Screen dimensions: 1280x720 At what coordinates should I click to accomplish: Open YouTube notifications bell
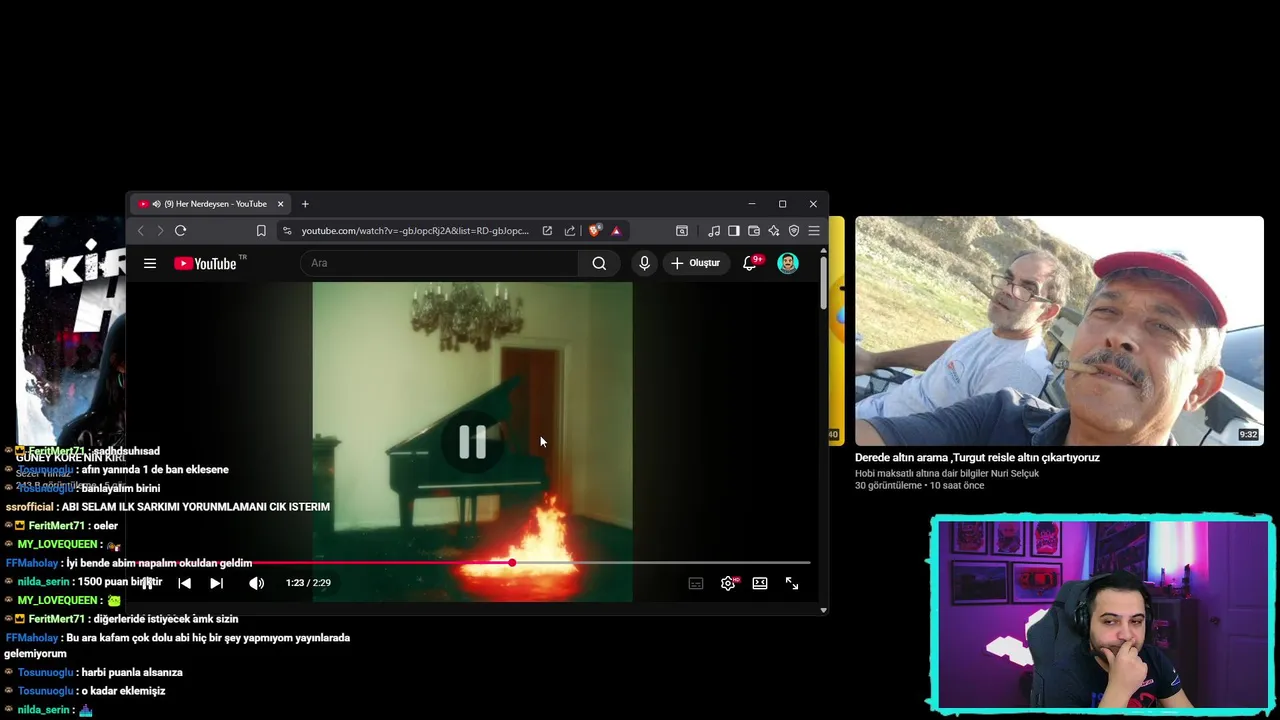click(x=749, y=263)
